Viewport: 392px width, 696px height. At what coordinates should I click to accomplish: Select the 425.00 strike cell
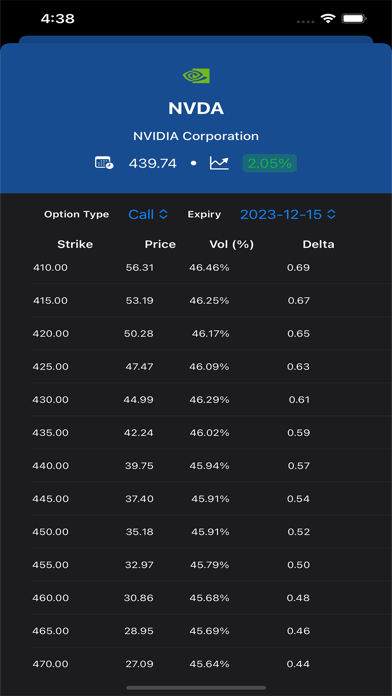click(x=51, y=367)
